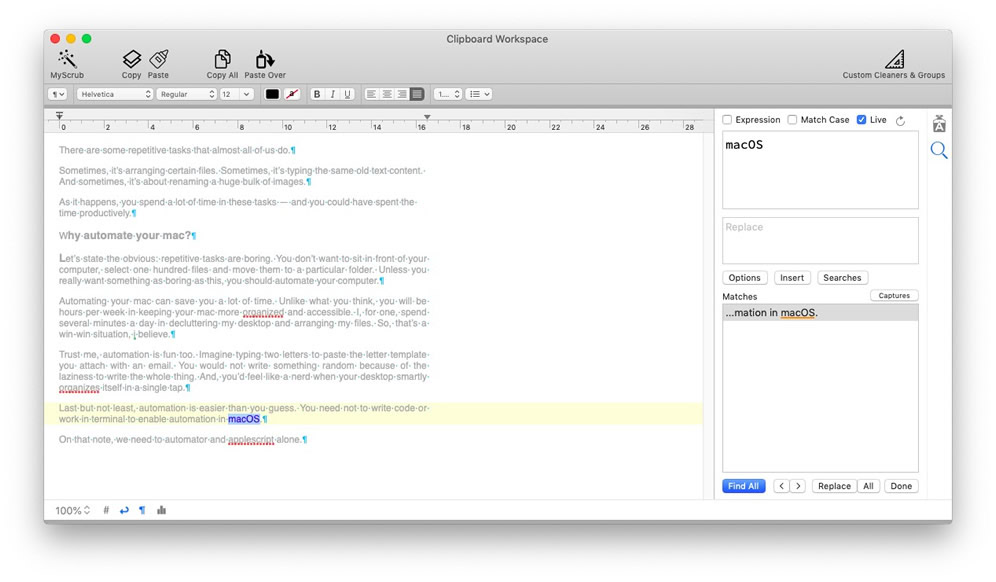Viewport: 996px width, 582px height.
Task: Click the left indent marker on ruler
Action: (x=59, y=116)
